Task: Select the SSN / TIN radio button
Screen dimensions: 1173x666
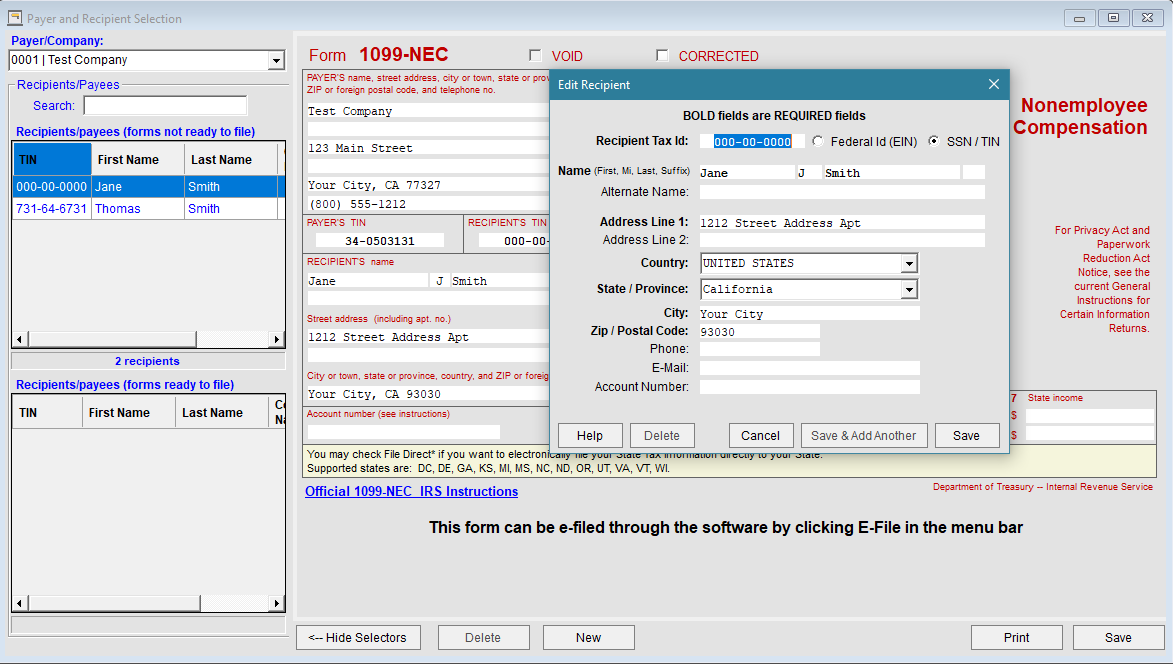Action: pos(934,141)
